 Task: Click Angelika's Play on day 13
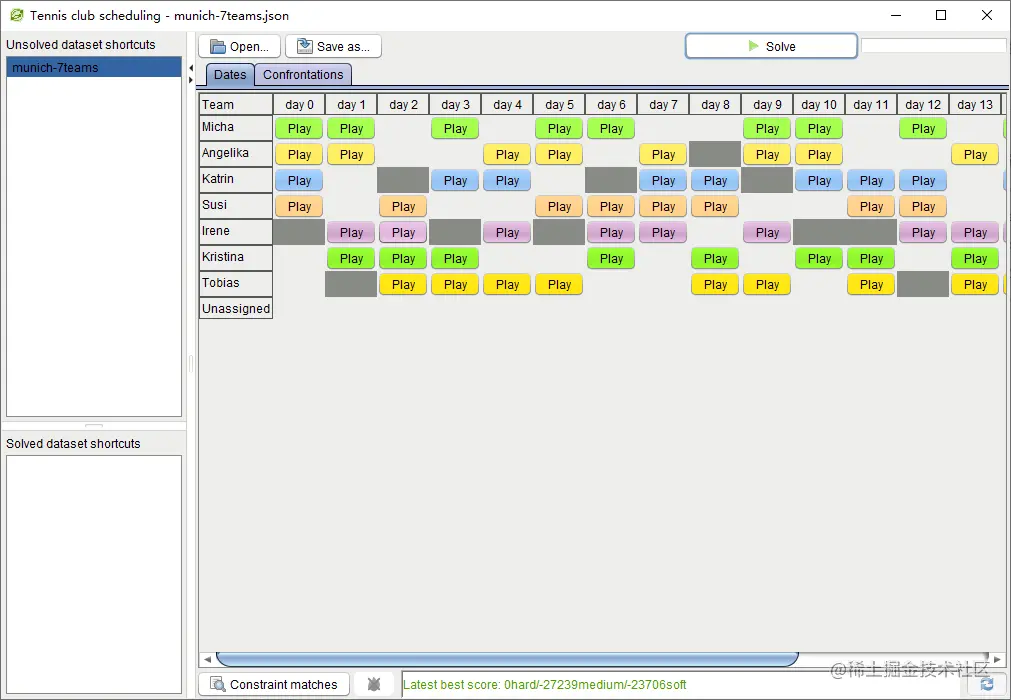coord(975,155)
